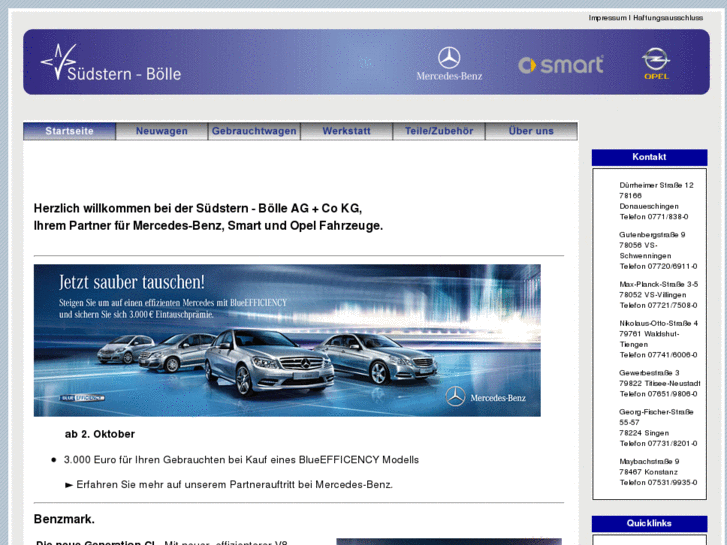This screenshot has width=727, height=545.
Task: Click 'Telefon 07531/9935-0' in Kontakt
Action: (x=658, y=482)
